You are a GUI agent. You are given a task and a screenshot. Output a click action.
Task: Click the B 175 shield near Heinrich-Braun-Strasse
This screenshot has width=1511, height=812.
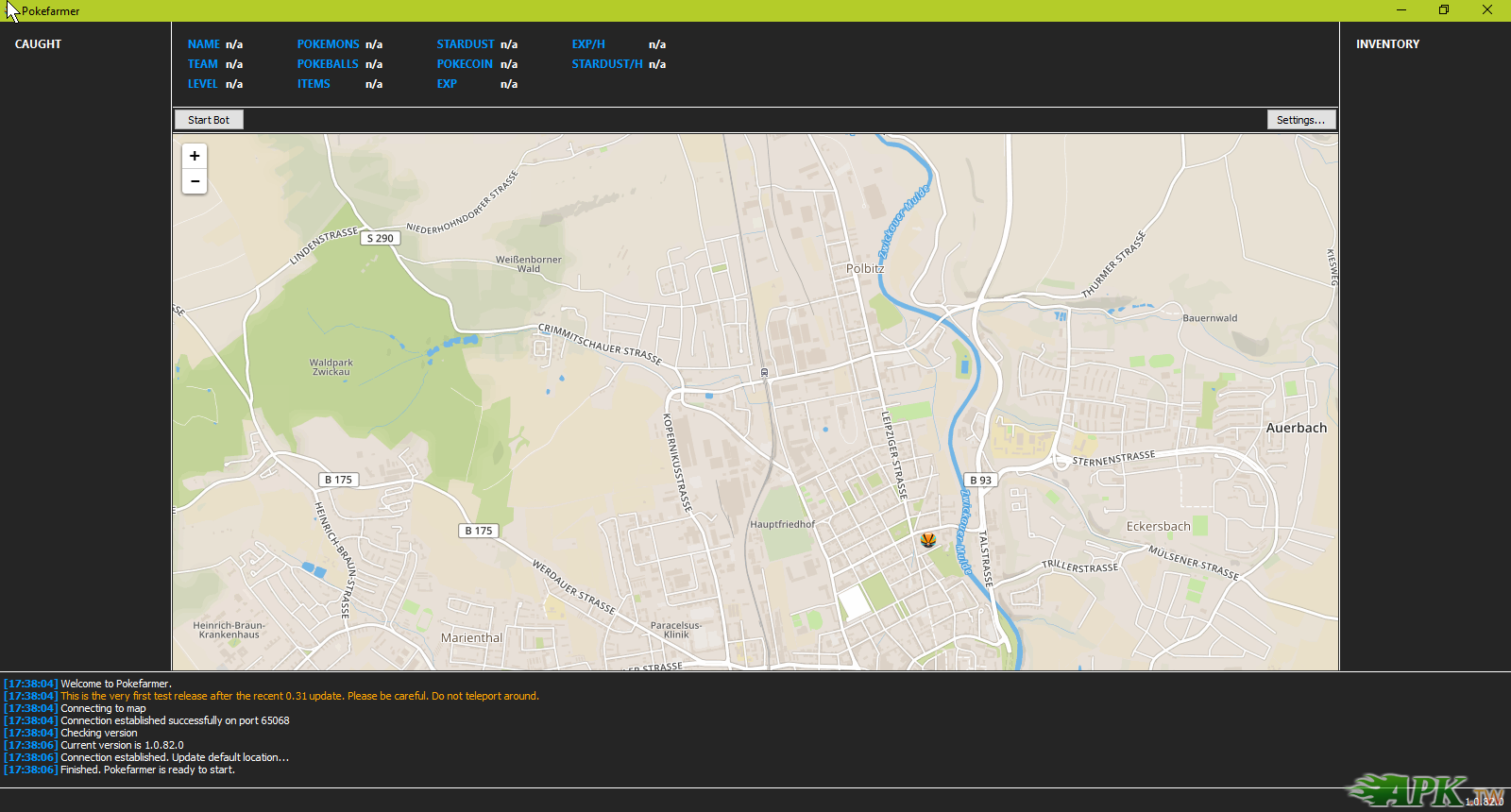click(x=338, y=480)
